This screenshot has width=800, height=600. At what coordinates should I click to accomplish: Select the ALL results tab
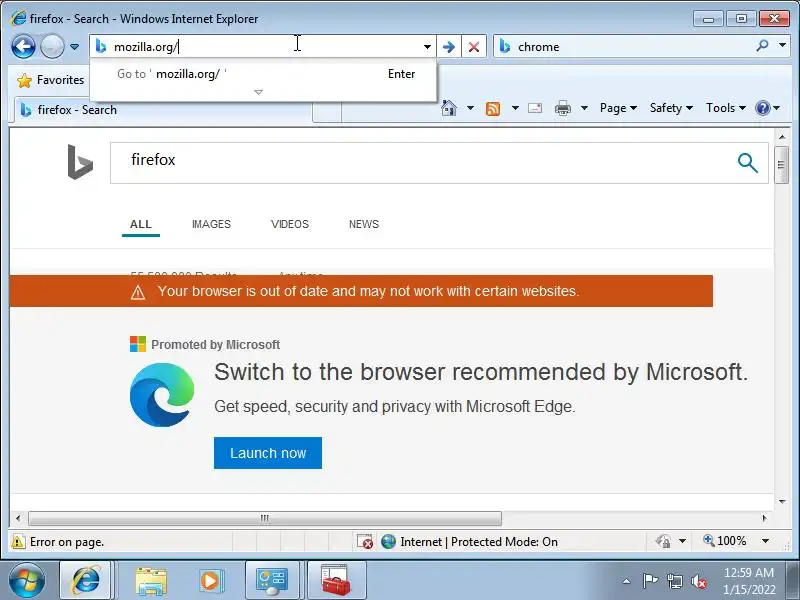click(141, 224)
